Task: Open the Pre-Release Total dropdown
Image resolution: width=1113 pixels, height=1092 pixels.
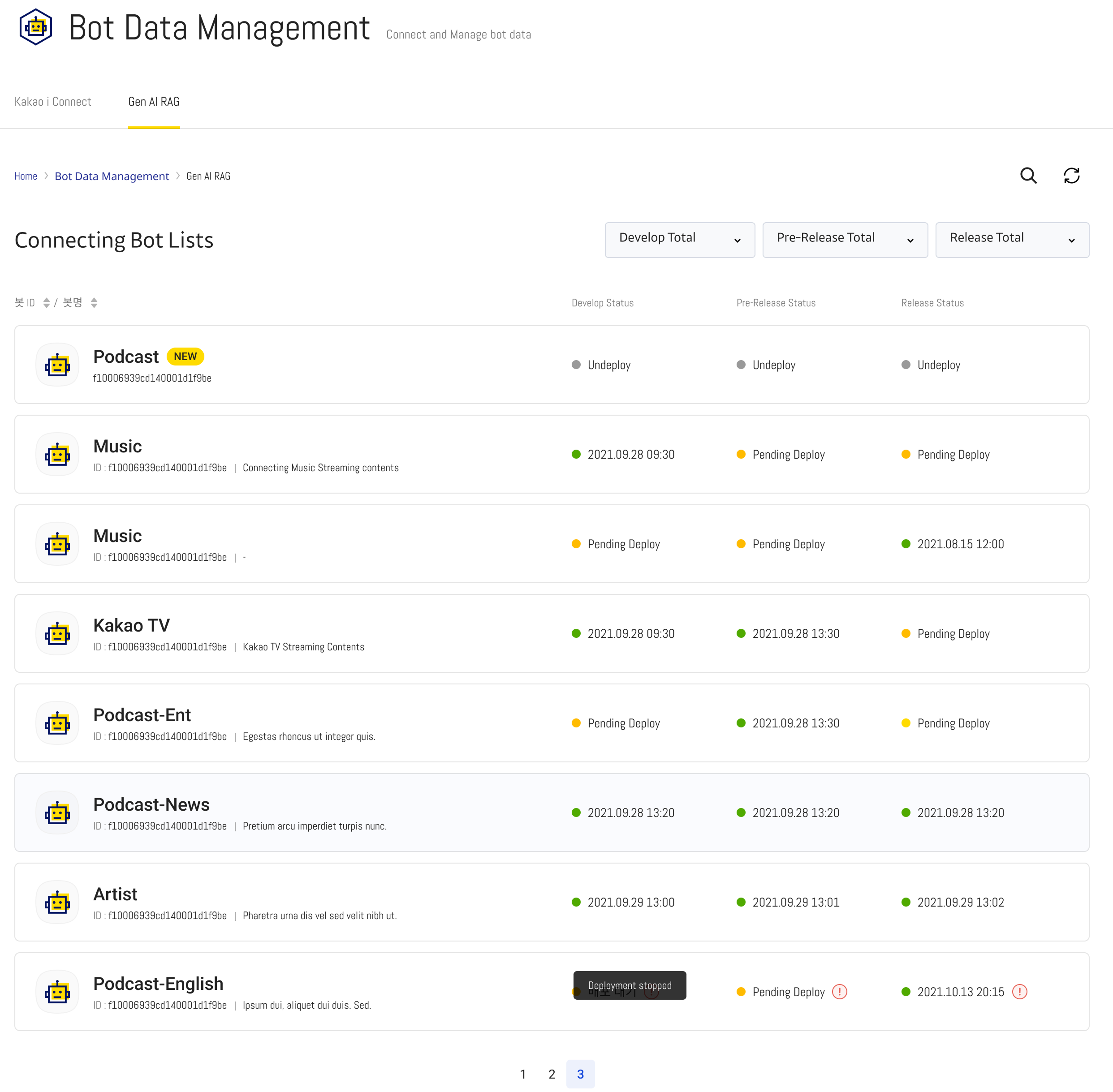Action: coord(845,240)
